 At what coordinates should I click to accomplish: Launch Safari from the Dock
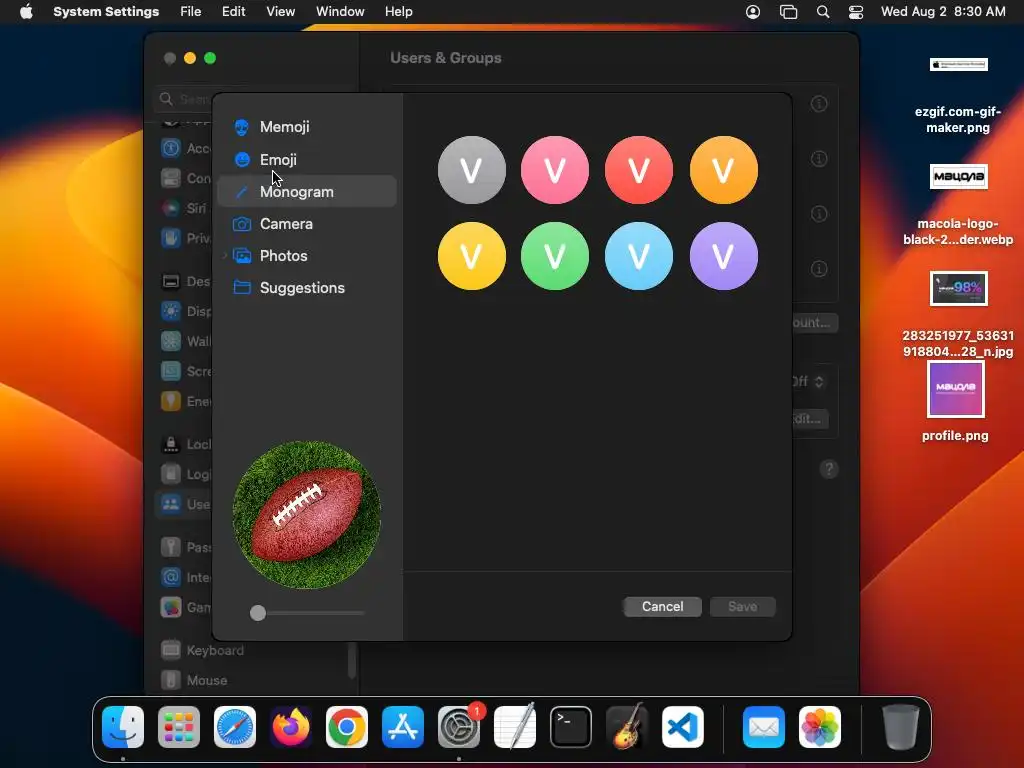click(x=235, y=727)
